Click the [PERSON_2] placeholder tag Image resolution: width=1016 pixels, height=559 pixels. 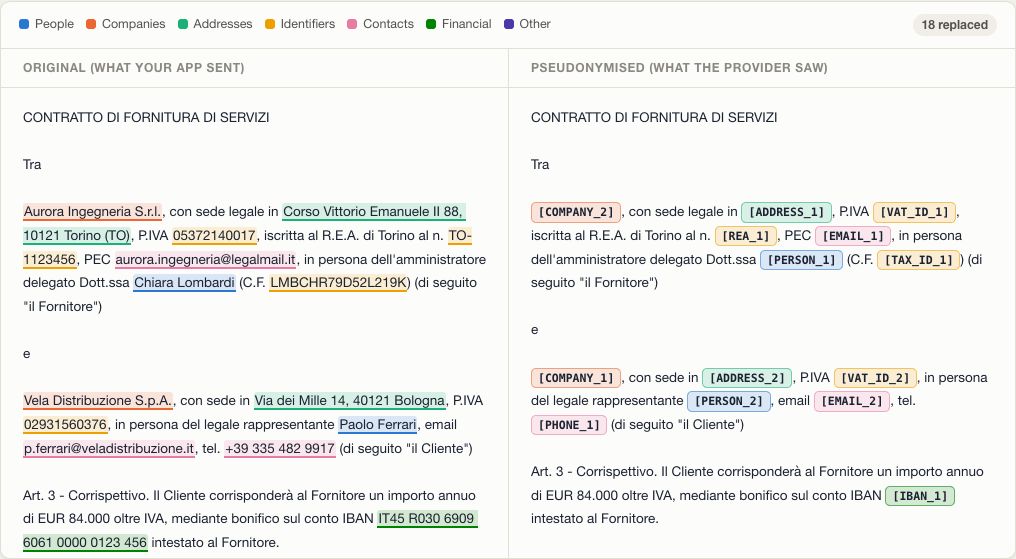pos(729,401)
